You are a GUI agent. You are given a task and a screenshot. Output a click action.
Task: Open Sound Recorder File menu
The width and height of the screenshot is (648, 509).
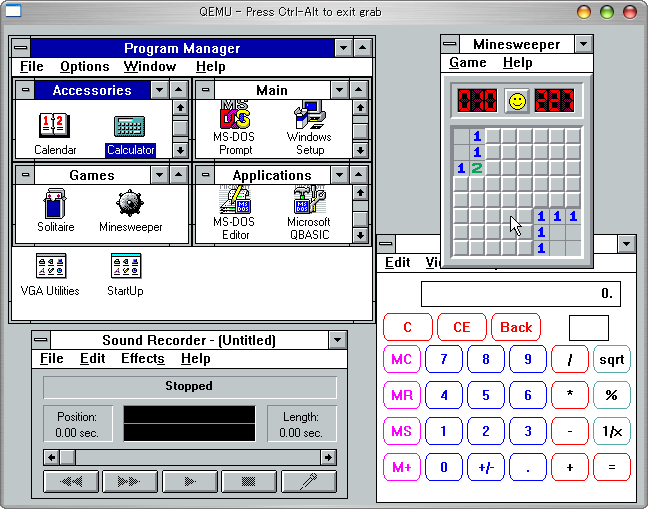coord(52,358)
